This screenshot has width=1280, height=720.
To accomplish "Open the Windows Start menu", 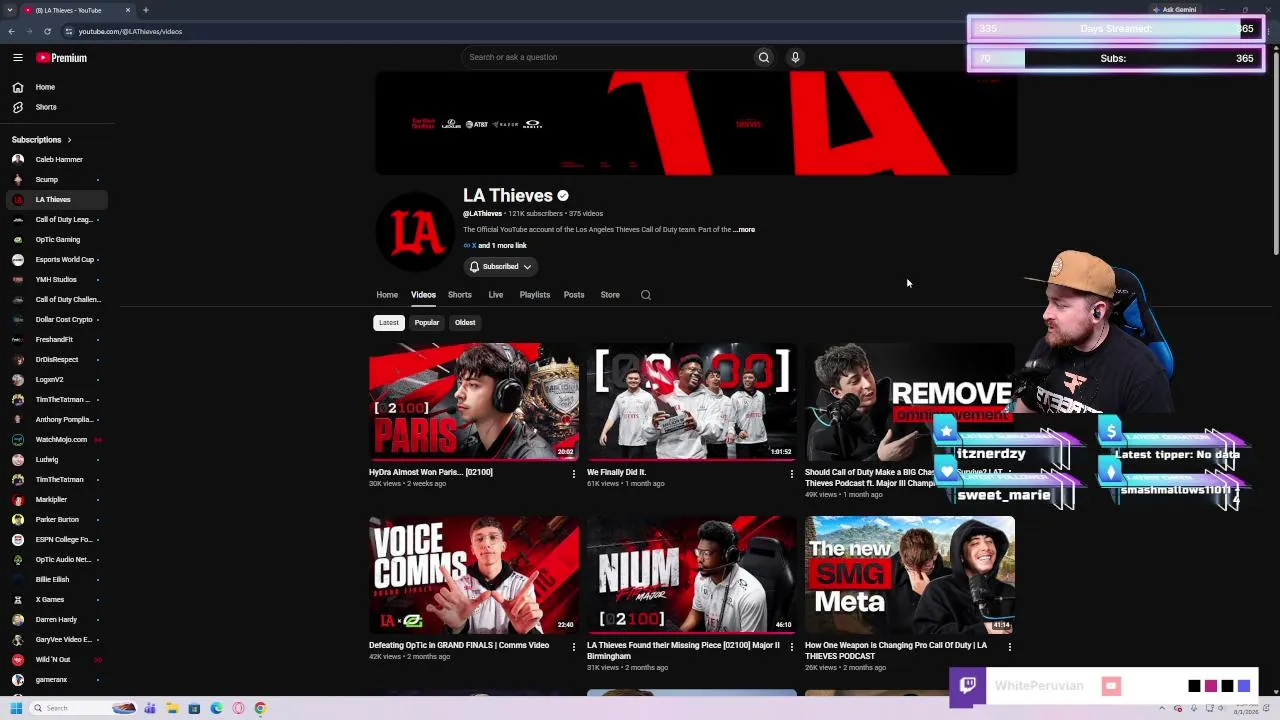I will coord(16,708).
